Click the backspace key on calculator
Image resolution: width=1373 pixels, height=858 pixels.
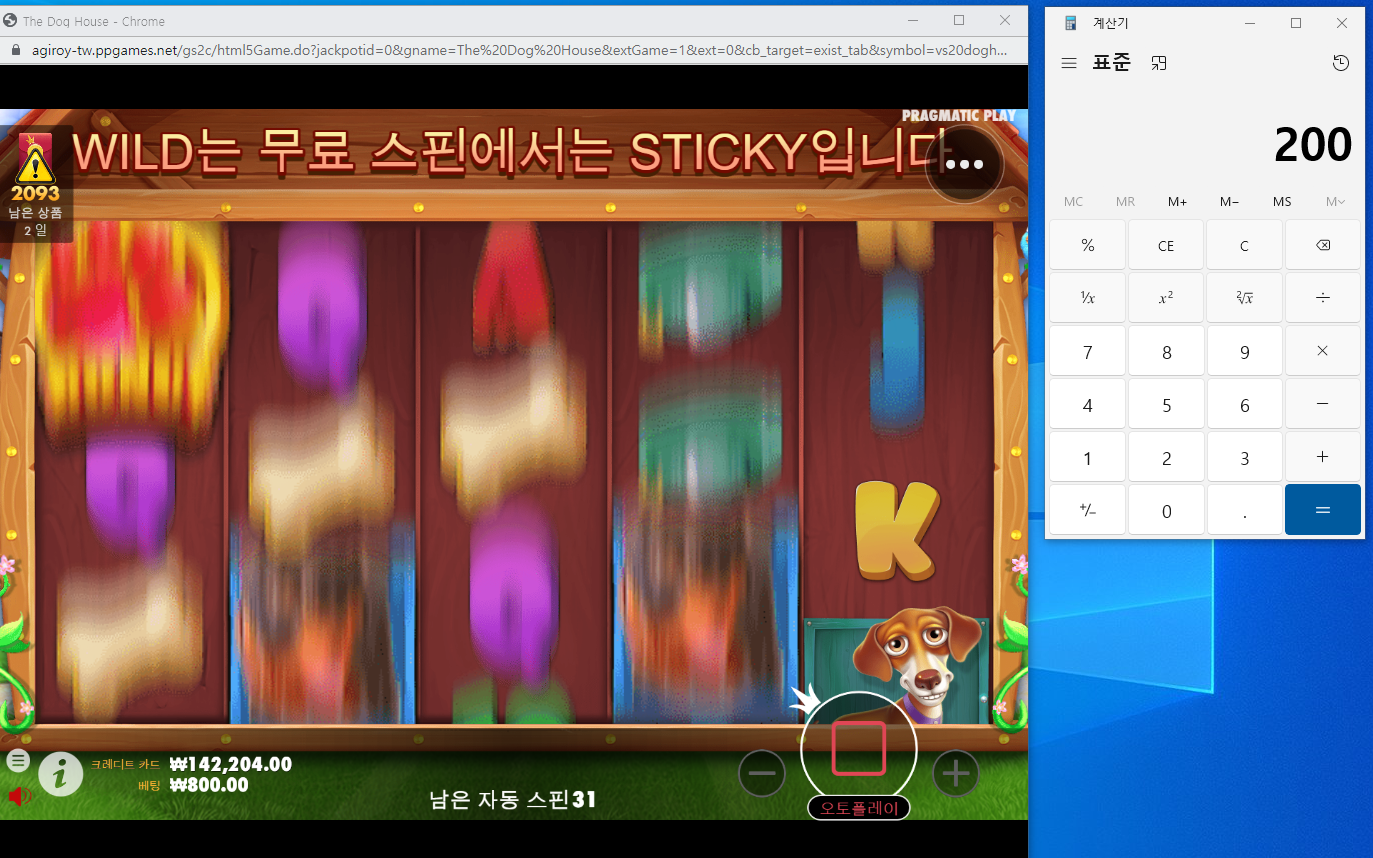(1323, 246)
